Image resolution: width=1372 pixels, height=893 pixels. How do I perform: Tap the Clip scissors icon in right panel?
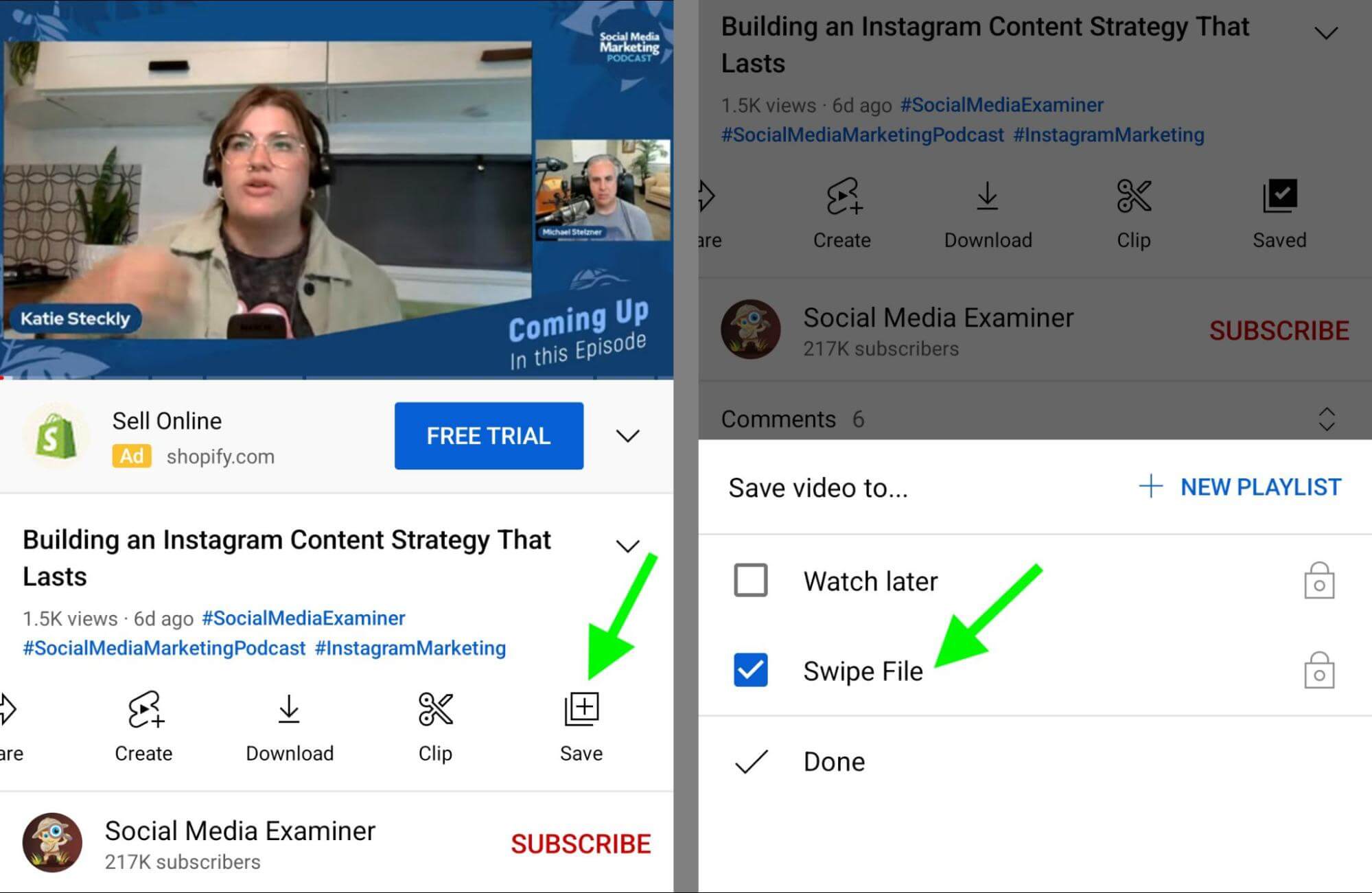click(1134, 196)
